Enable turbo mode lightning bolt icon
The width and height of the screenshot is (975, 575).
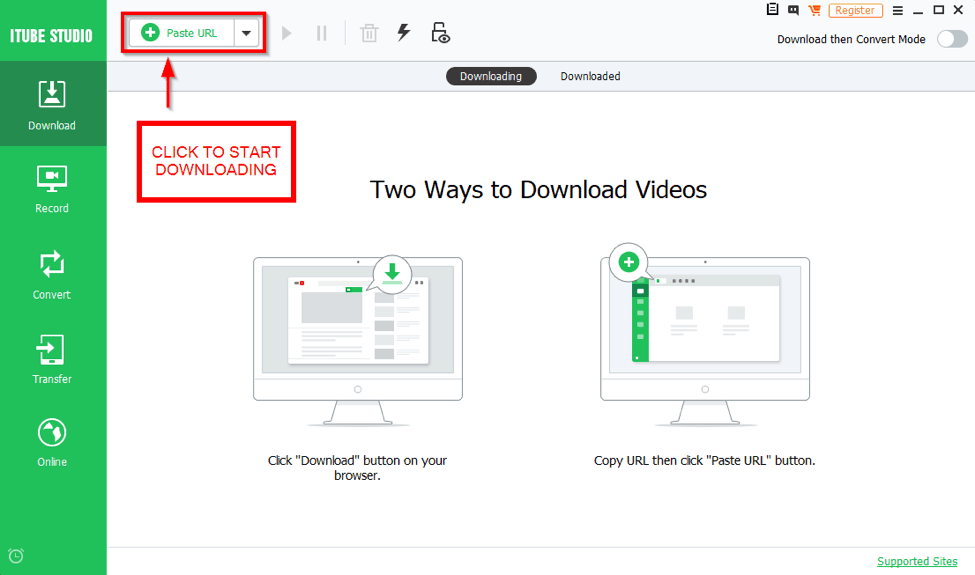404,33
